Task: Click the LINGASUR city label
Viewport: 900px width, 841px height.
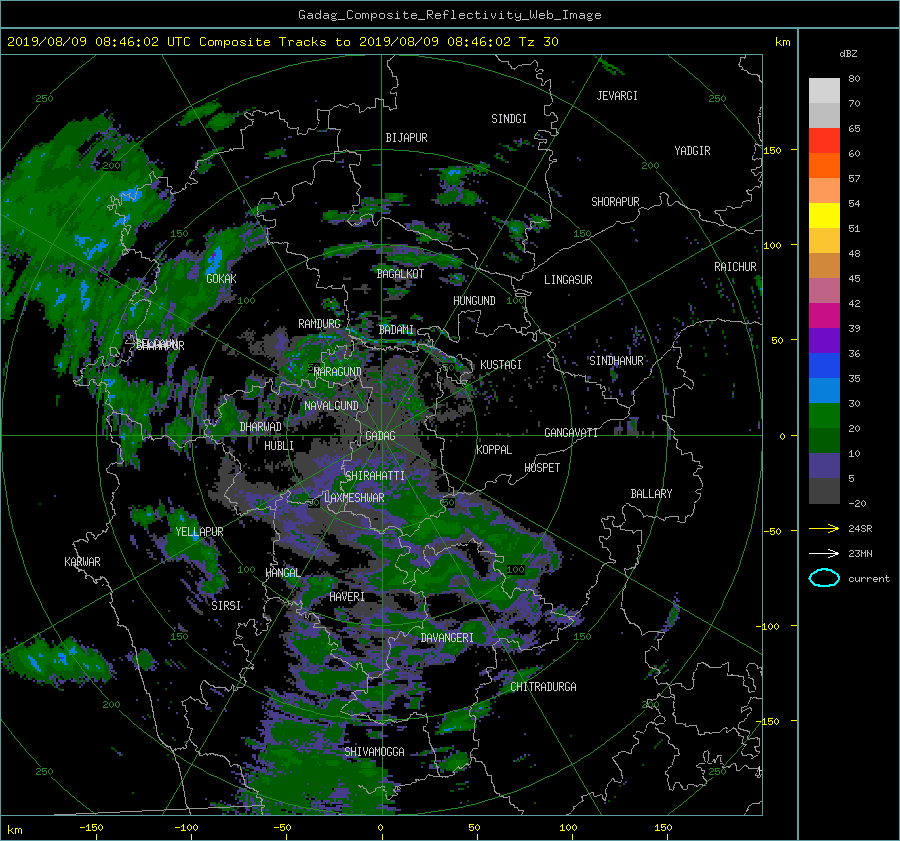Action: 568,280
